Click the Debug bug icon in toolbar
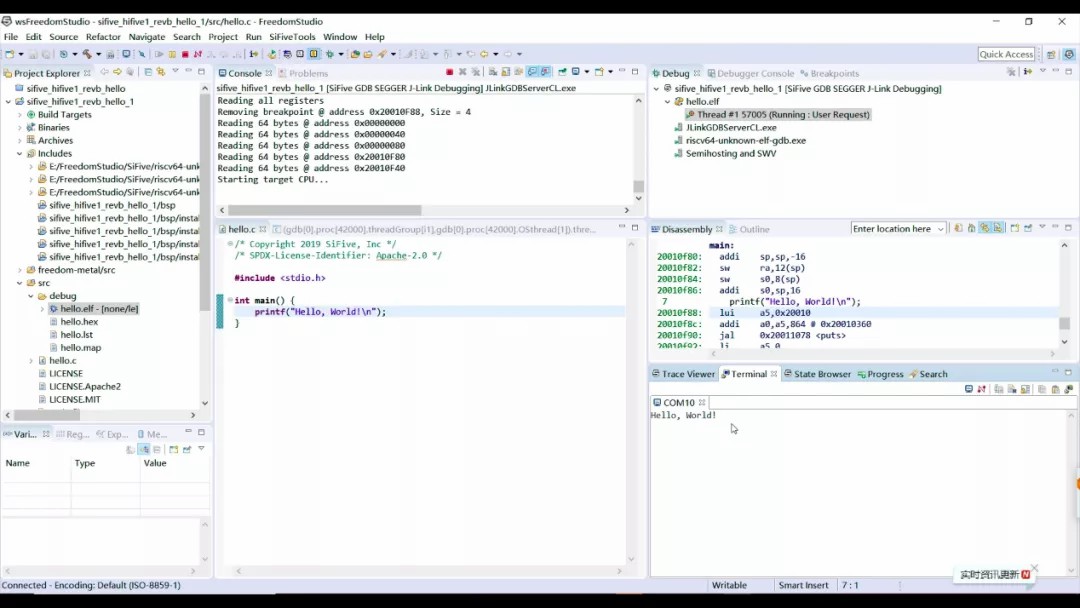Screen dimensions: 1080x608 pyautogui.click(x=329, y=54)
